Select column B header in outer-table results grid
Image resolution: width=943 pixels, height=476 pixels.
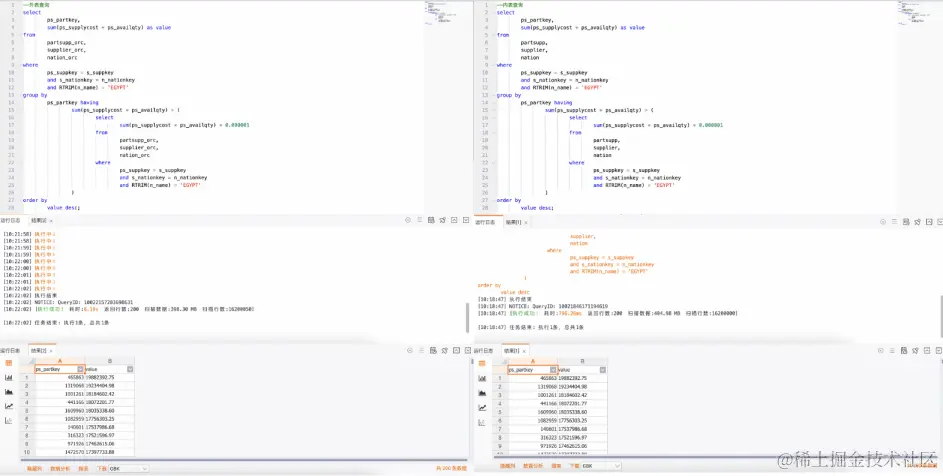click(x=110, y=361)
